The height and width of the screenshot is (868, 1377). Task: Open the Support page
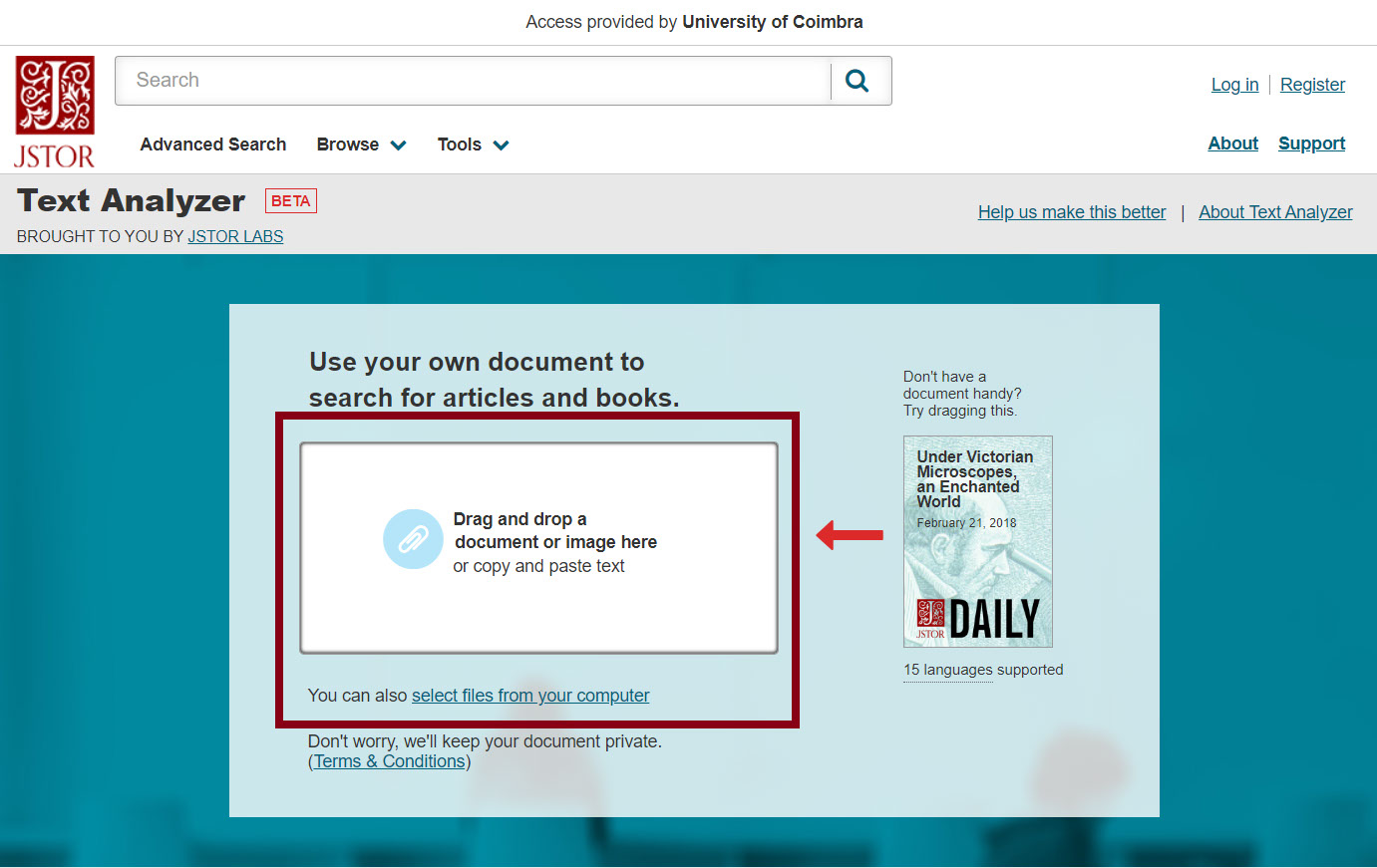pos(1311,144)
